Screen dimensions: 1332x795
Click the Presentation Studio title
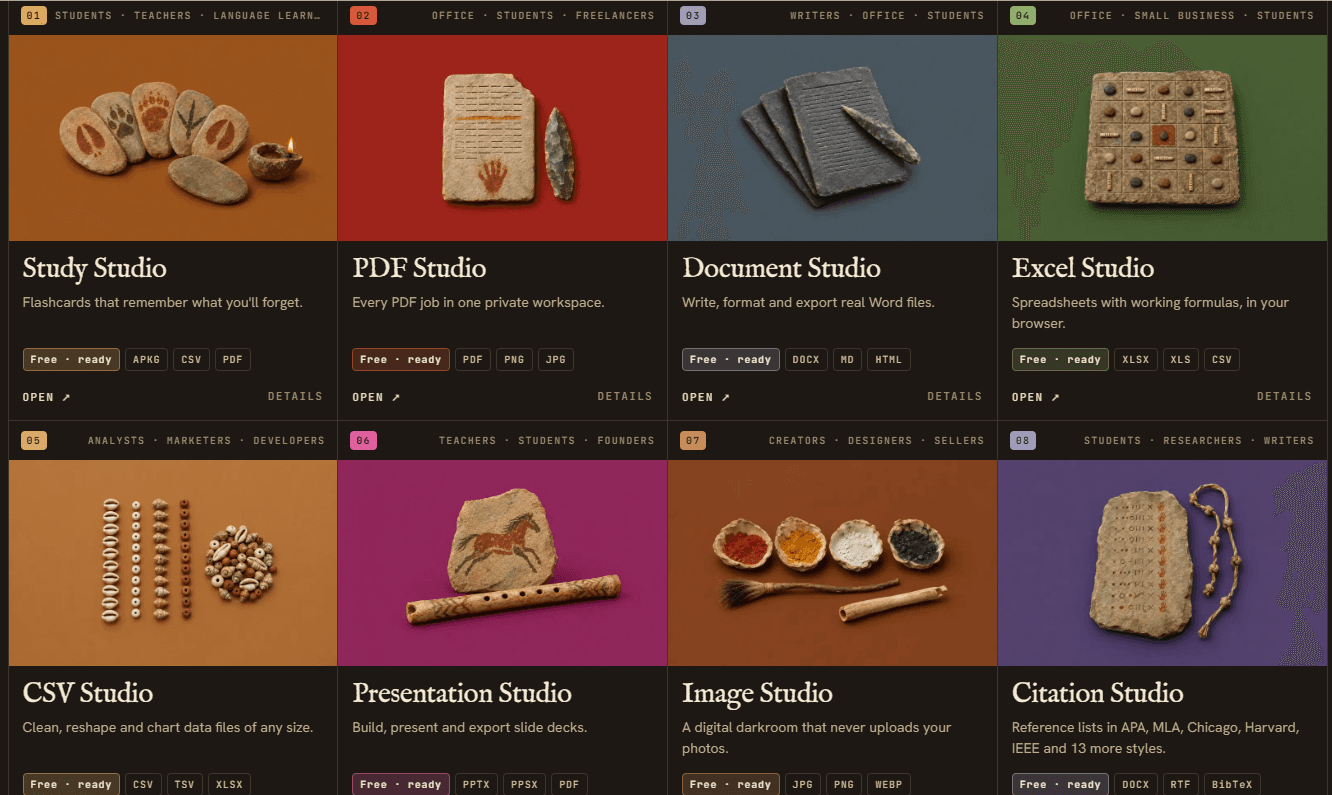coord(462,693)
